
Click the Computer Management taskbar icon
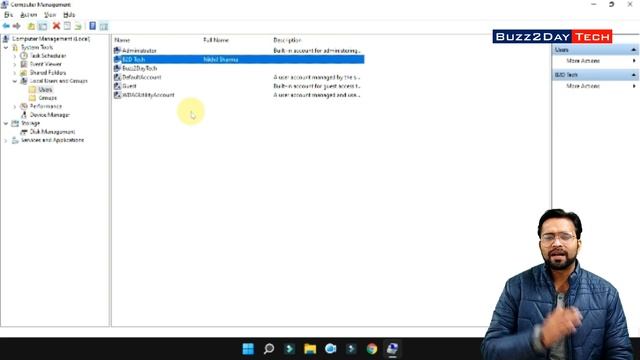pyautogui.click(x=392, y=349)
